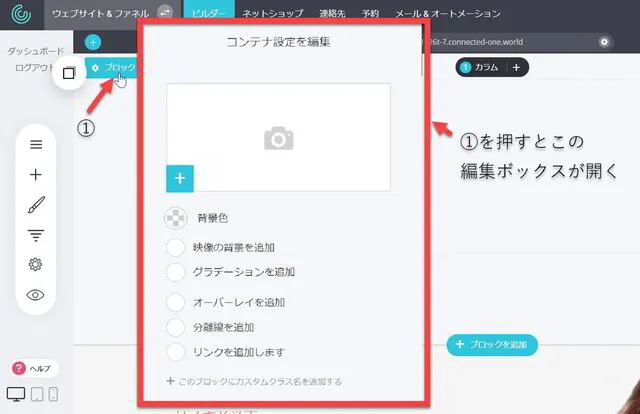Screen dimensions: 640x414
Task: Click the square page icon near ログアウト
Action: pyautogui.click(x=69, y=73)
